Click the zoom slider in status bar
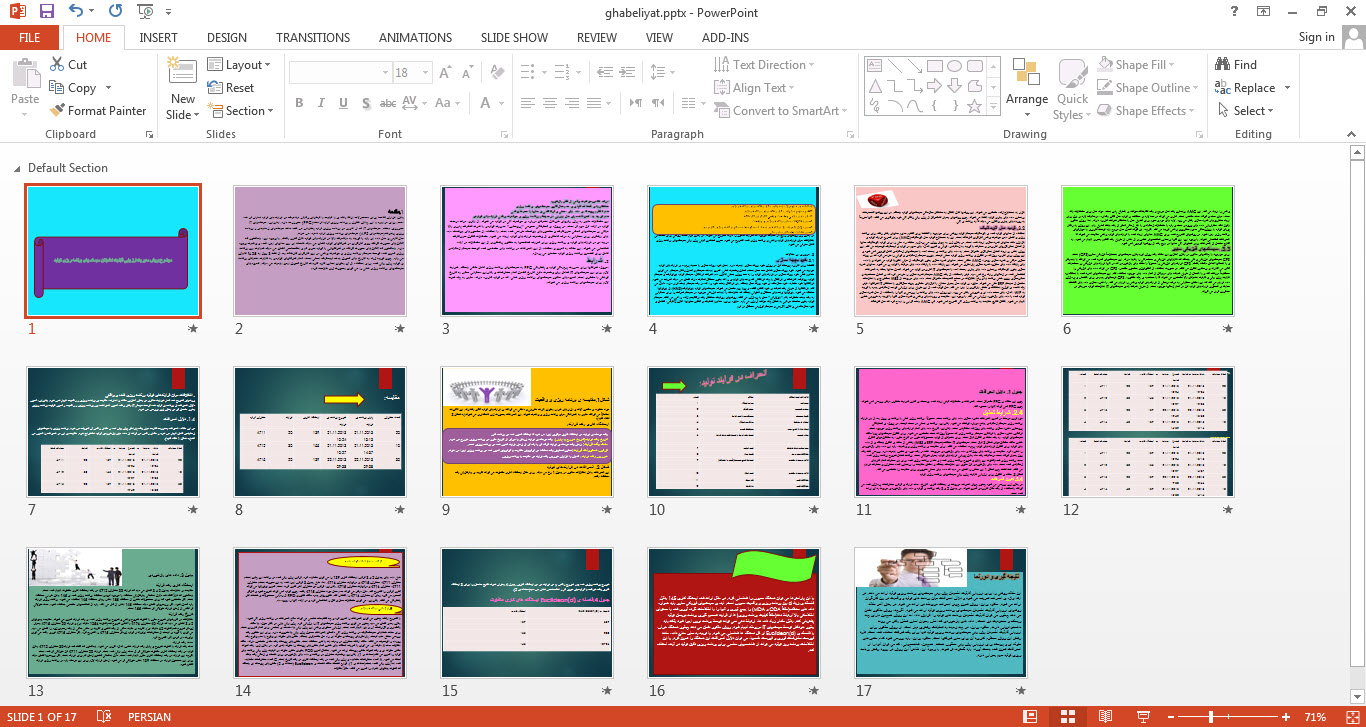 [x=1212, y=717]
